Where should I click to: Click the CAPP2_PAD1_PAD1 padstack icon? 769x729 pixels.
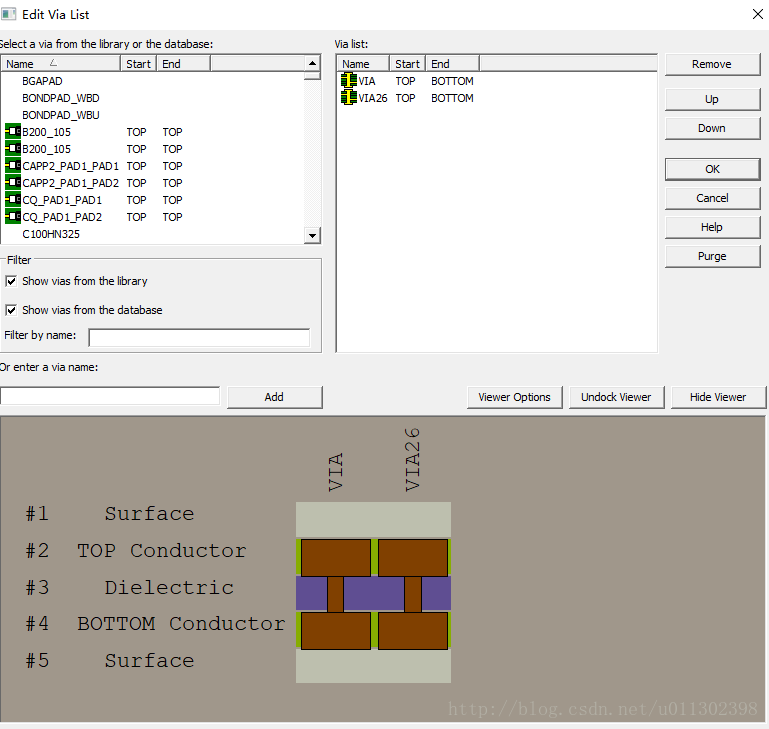(13, 166)
